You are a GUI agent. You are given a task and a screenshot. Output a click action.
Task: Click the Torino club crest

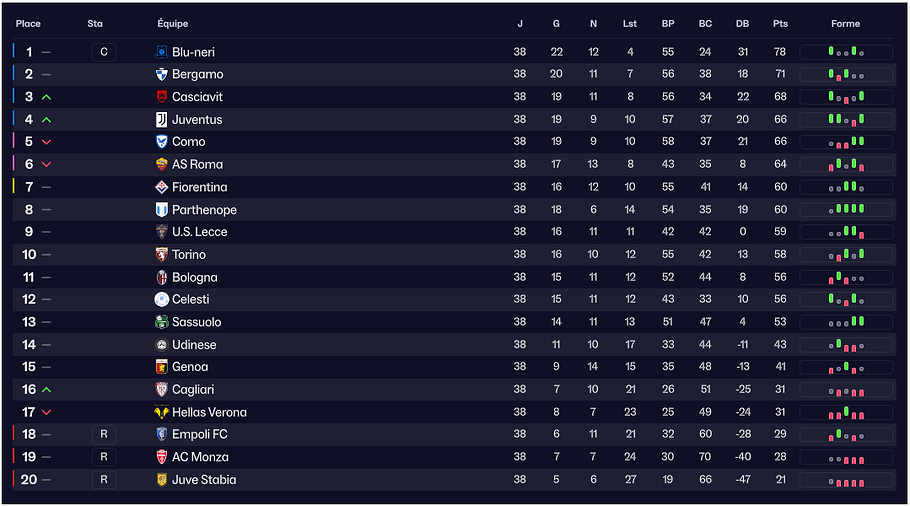(162, 255)
